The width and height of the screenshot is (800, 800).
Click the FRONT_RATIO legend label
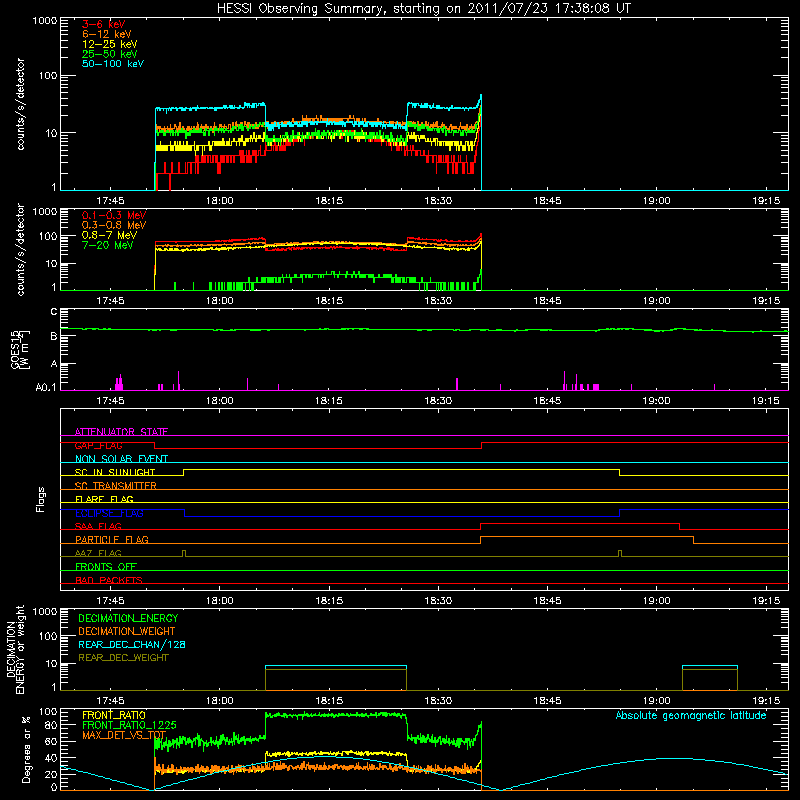pyautogui.click(x=114, y=715)
